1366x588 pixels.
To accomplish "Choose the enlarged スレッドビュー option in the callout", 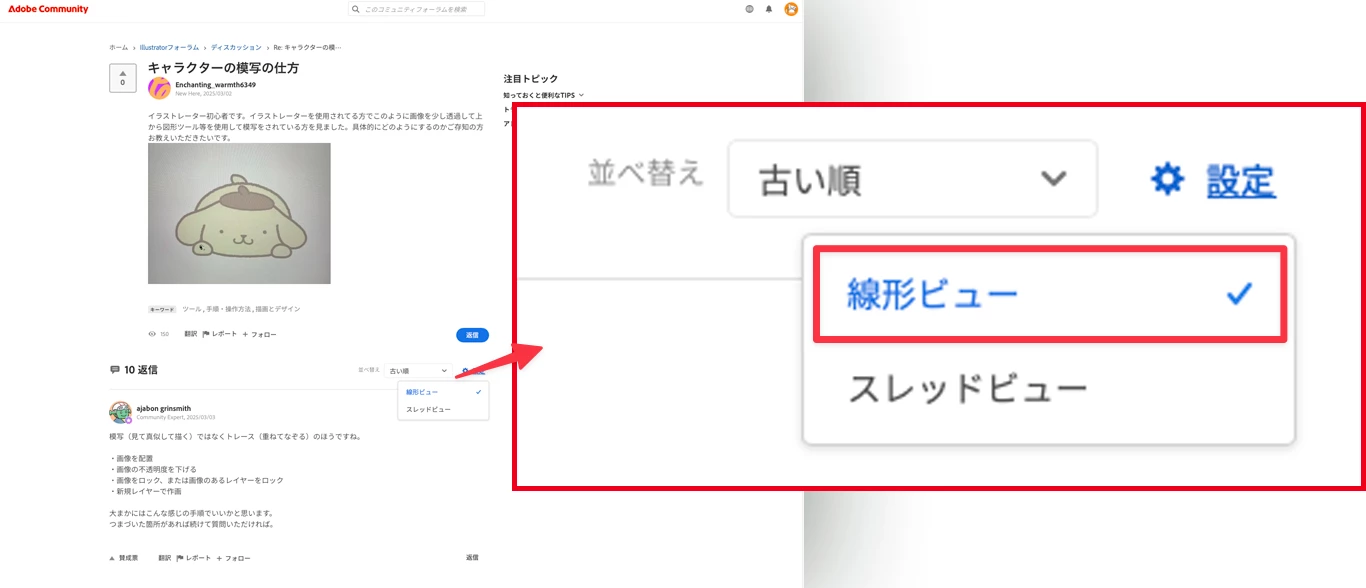I will tap(1050, 388).
